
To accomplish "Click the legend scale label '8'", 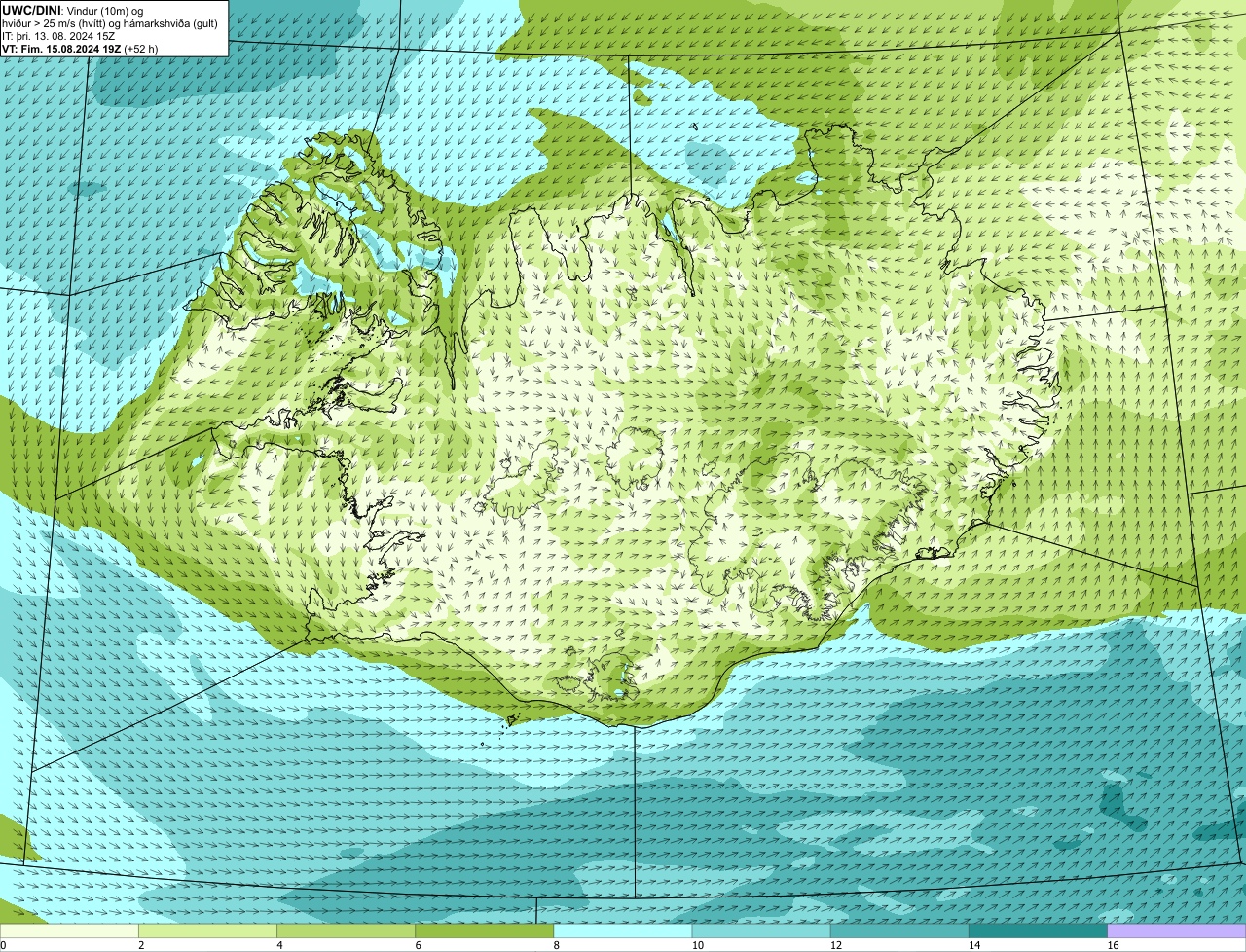I will (557, 945).
